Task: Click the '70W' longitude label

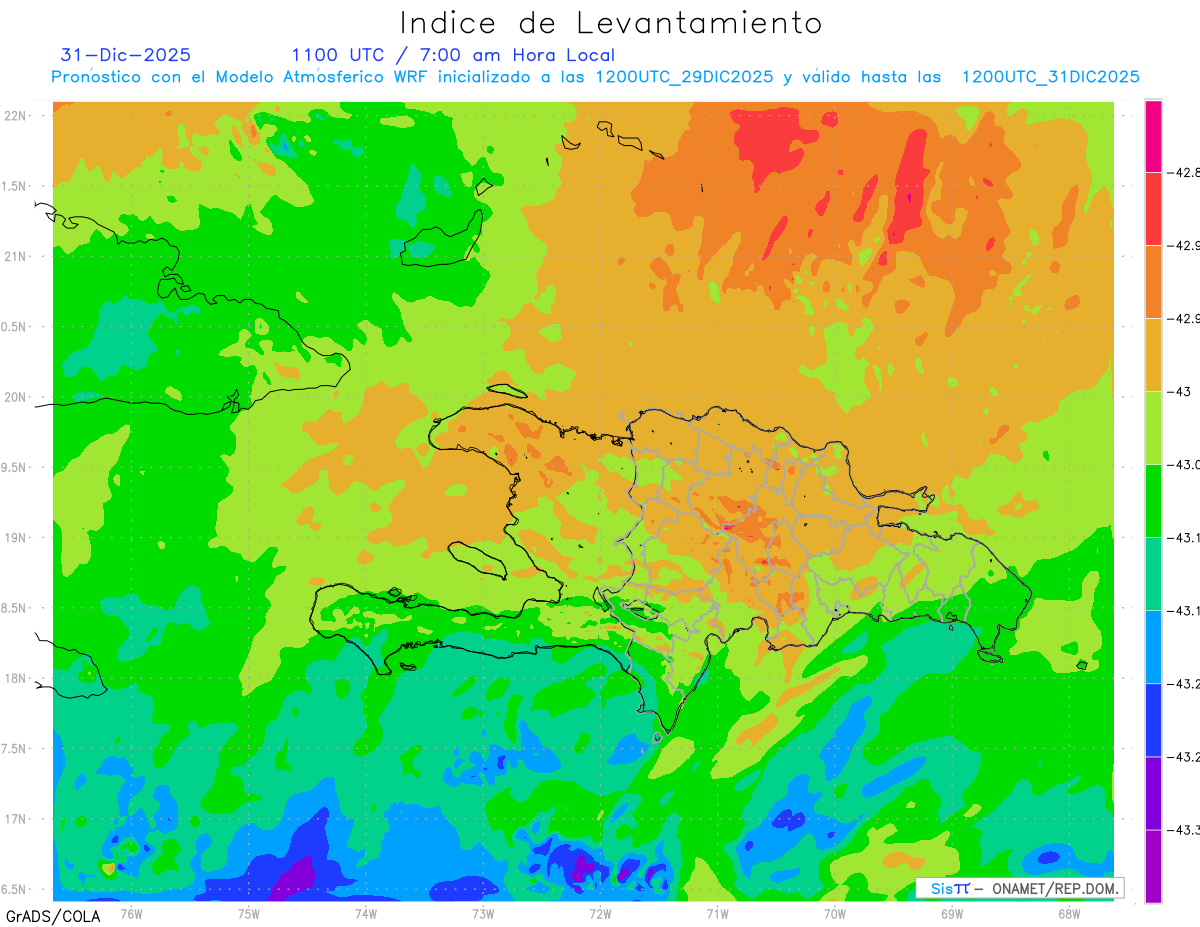Action: click(x=835, y=913)
